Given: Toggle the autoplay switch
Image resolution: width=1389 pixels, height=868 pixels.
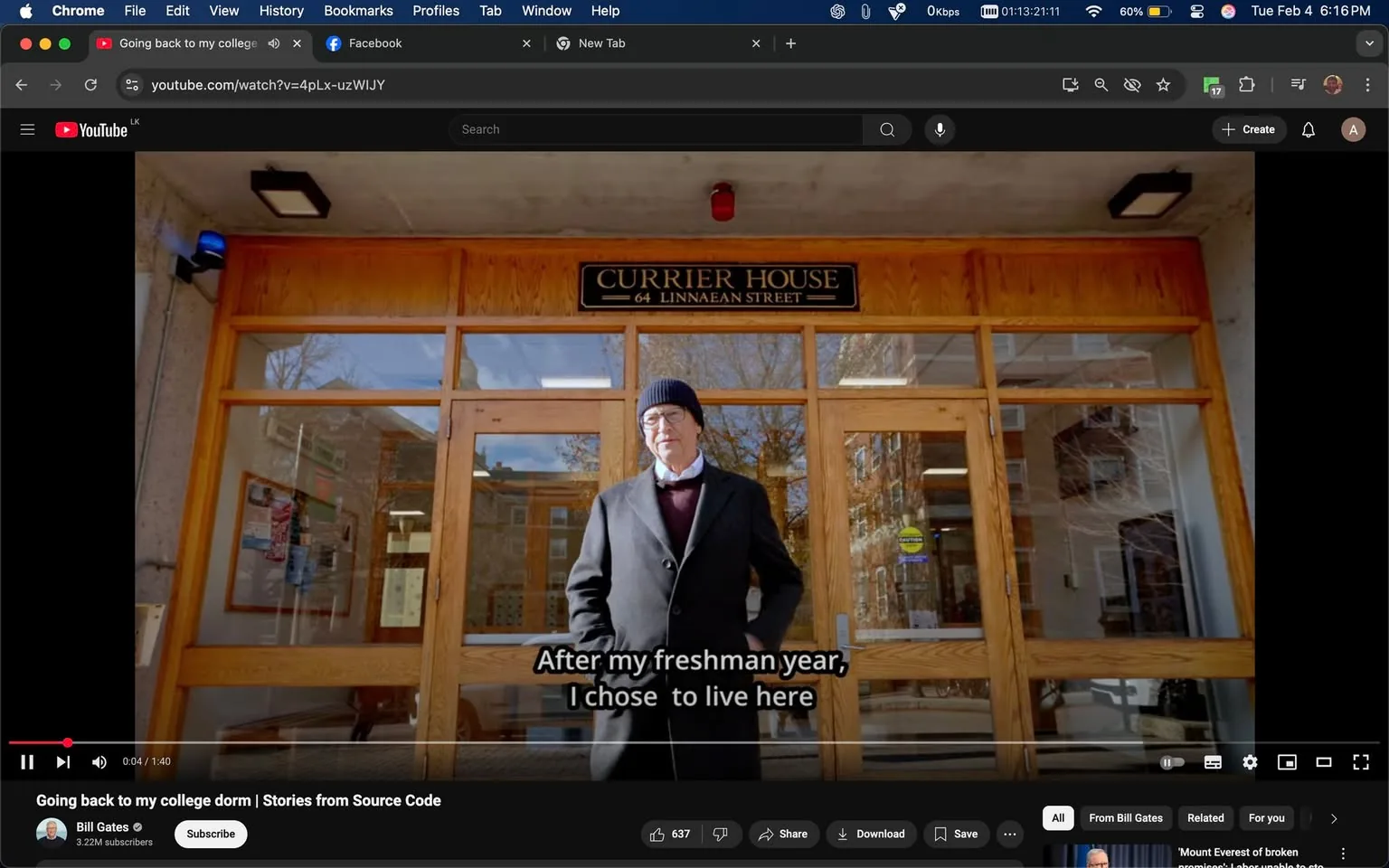Looking at the screenshot, I should [1172, 762].
